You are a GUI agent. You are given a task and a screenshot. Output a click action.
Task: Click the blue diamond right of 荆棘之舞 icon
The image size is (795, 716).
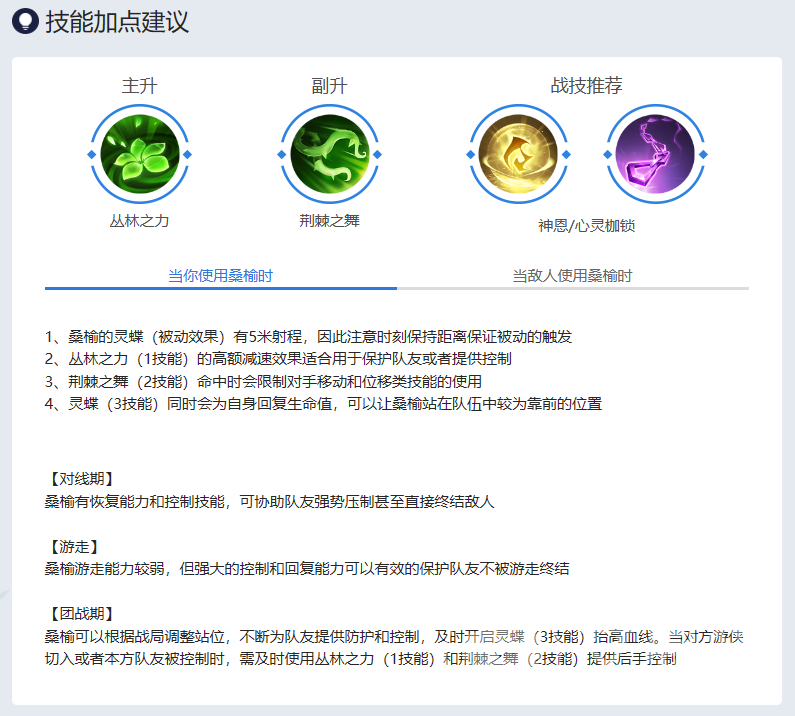[377, 154]
